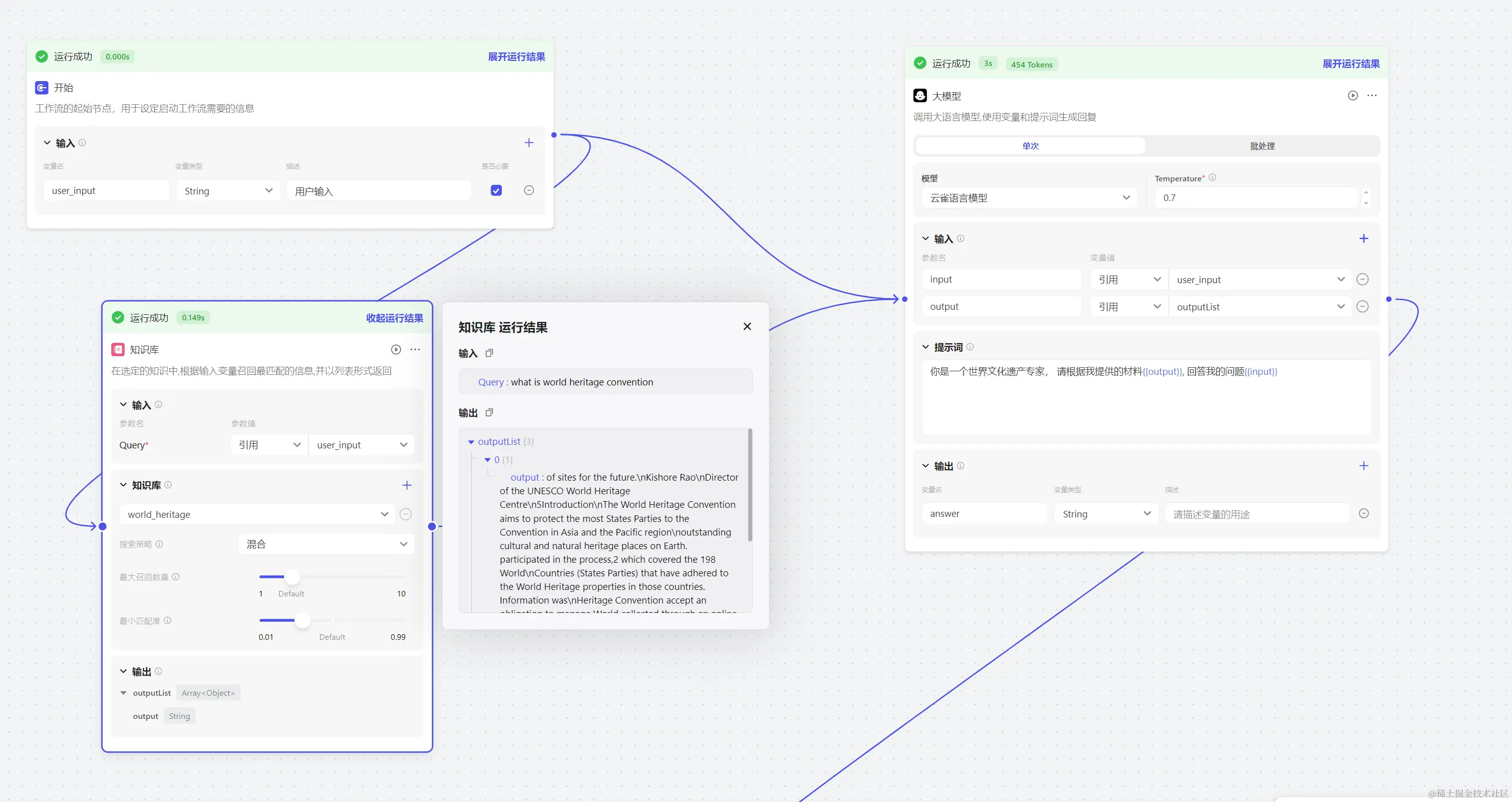Remove the output parameter row in 大模型

(x=1362, y=307)
